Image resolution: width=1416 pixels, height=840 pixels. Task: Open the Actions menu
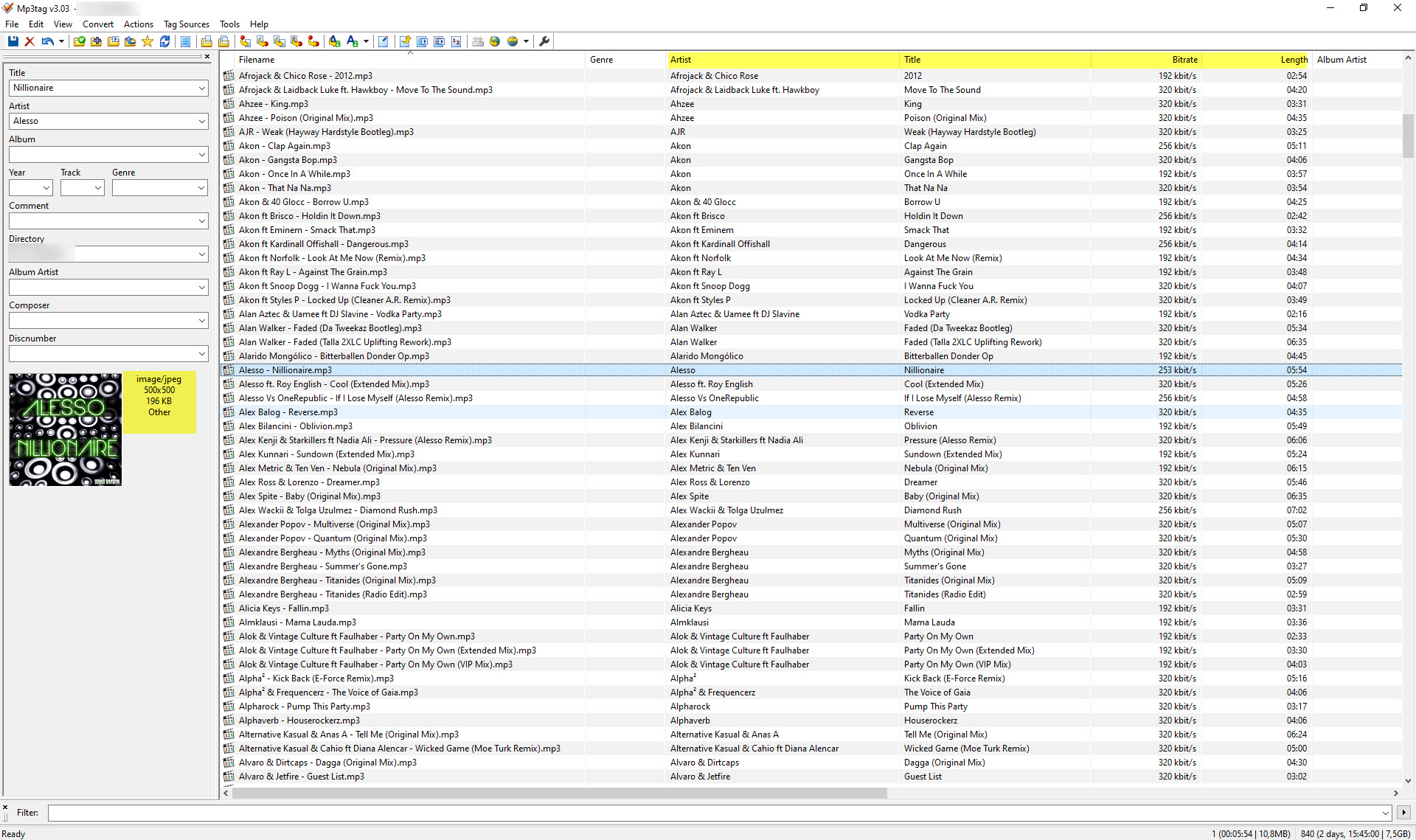(x=139, y=24)
